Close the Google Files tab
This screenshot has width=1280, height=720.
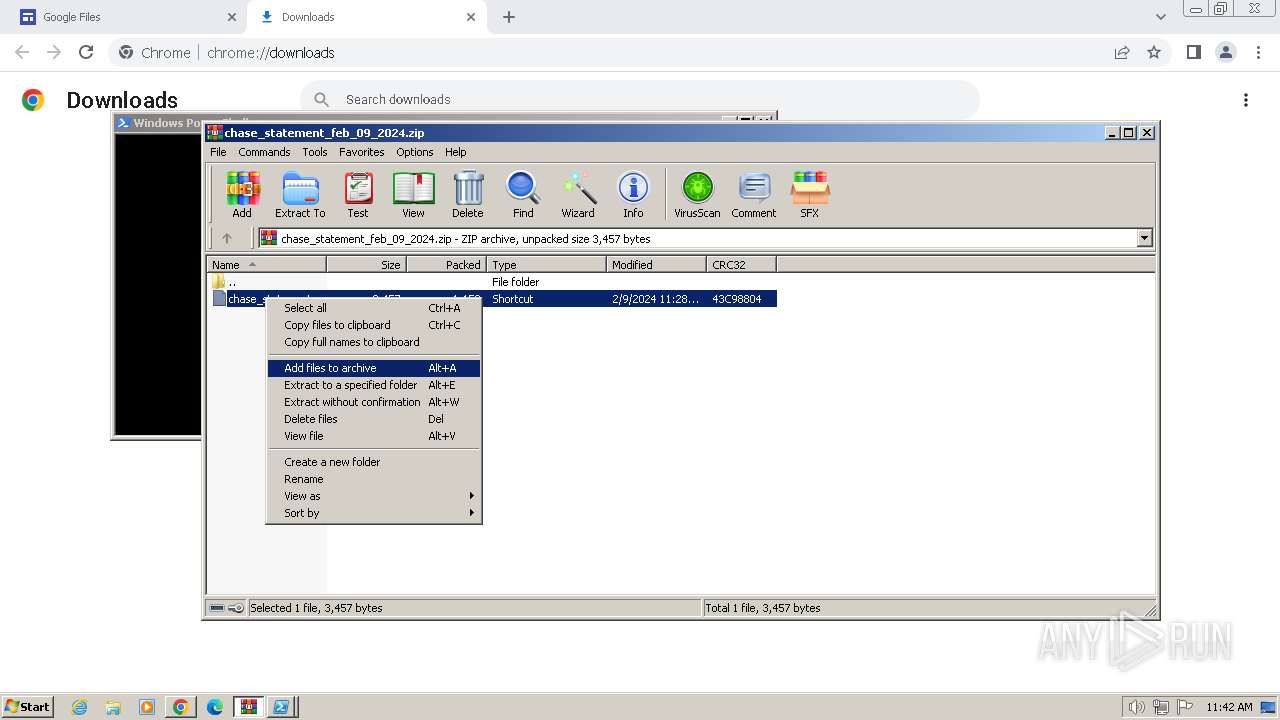pos(232,17)
